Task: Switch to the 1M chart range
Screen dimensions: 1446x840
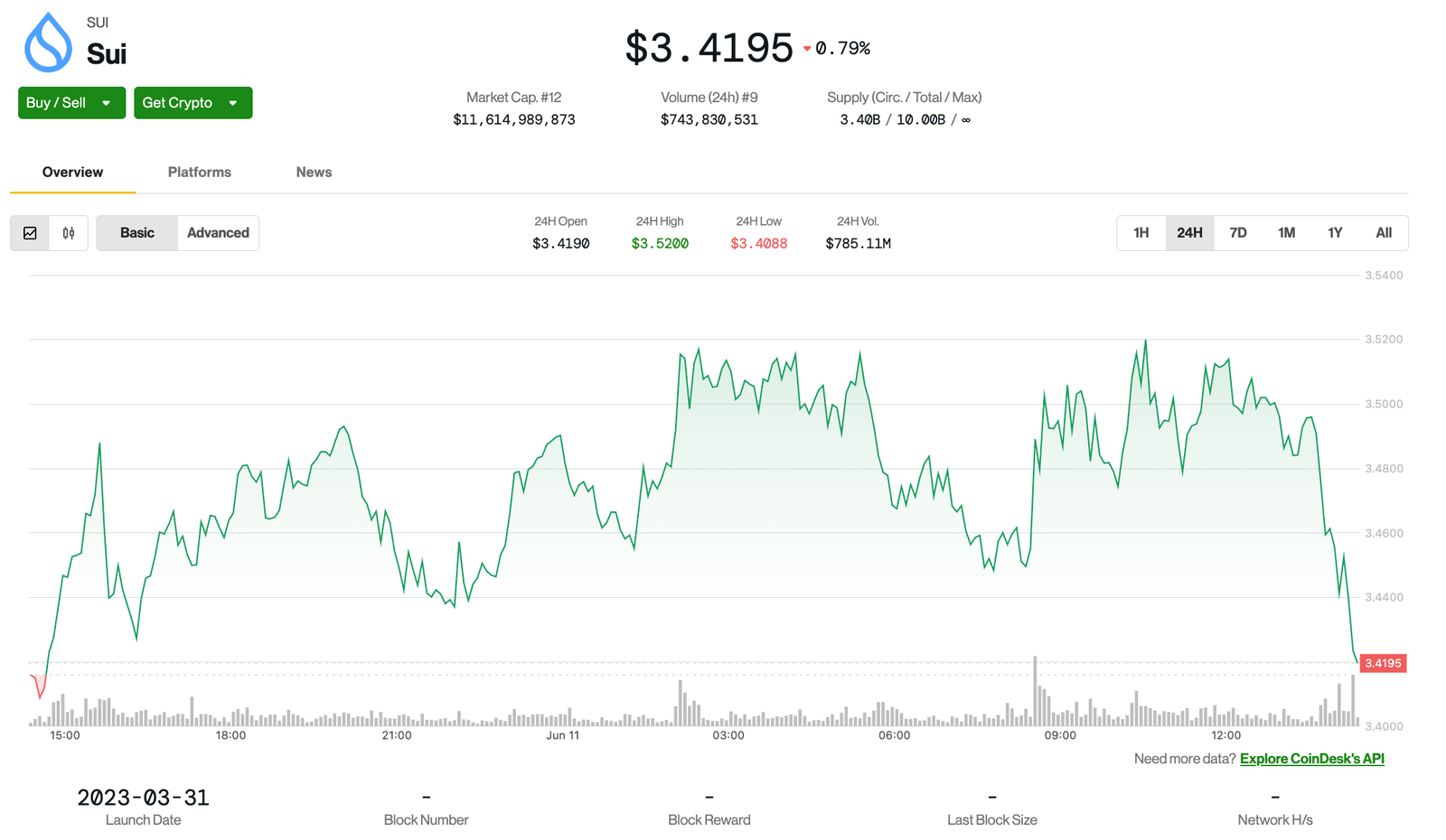Action: click(1286, 232)
